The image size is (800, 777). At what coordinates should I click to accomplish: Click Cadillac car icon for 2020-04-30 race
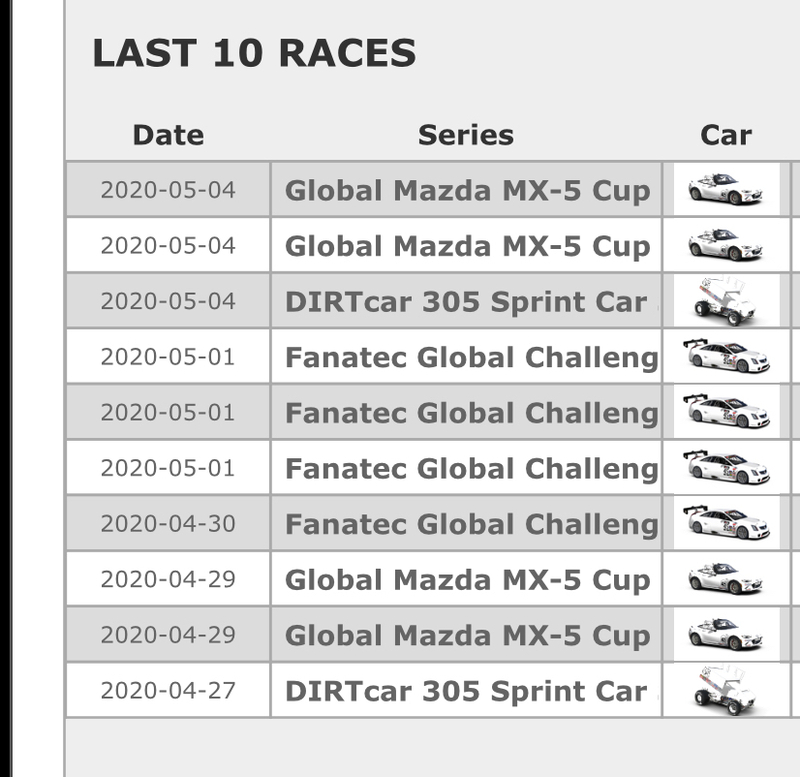(x=727, y=523)
